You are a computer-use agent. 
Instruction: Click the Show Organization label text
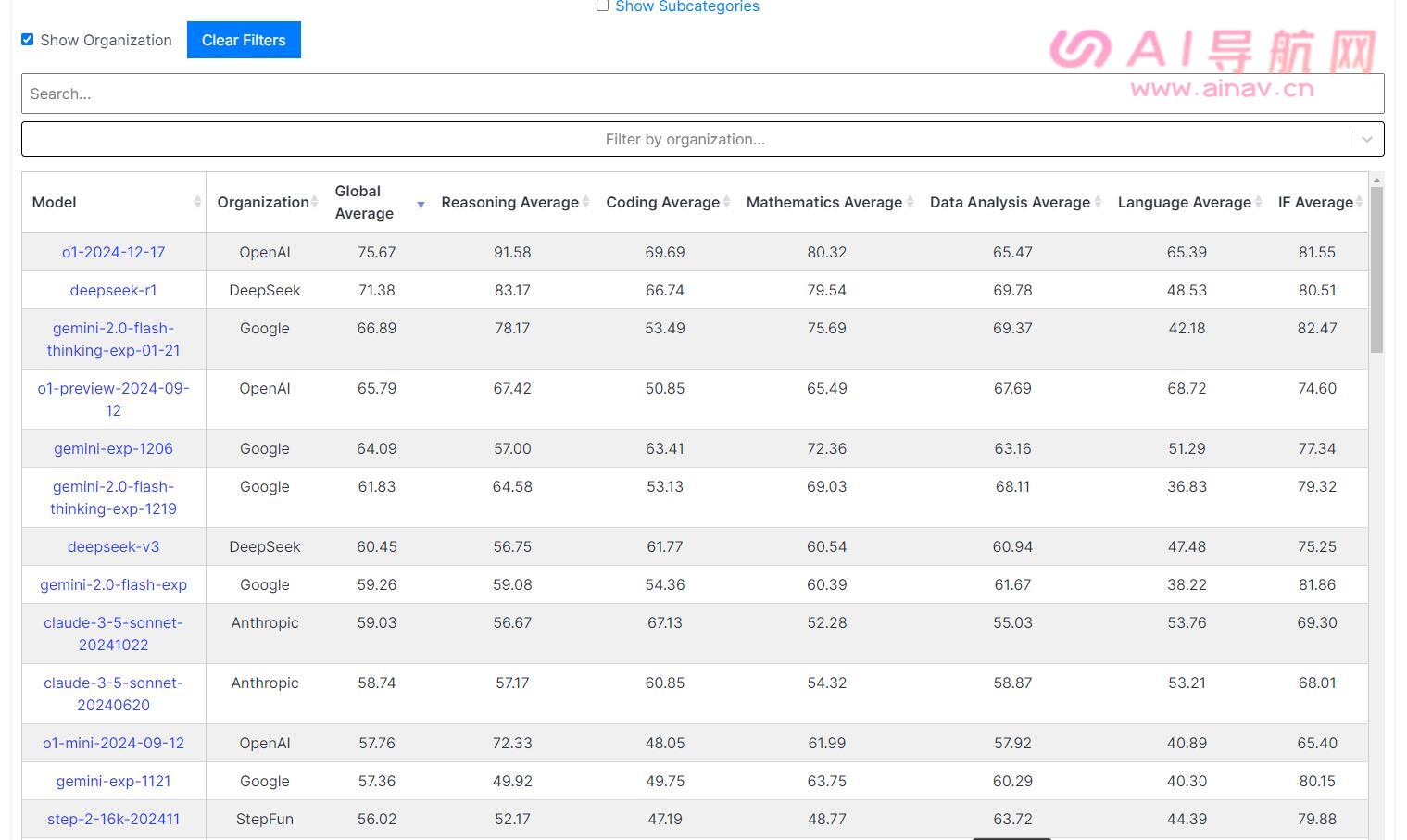click(x=106, y=40)
